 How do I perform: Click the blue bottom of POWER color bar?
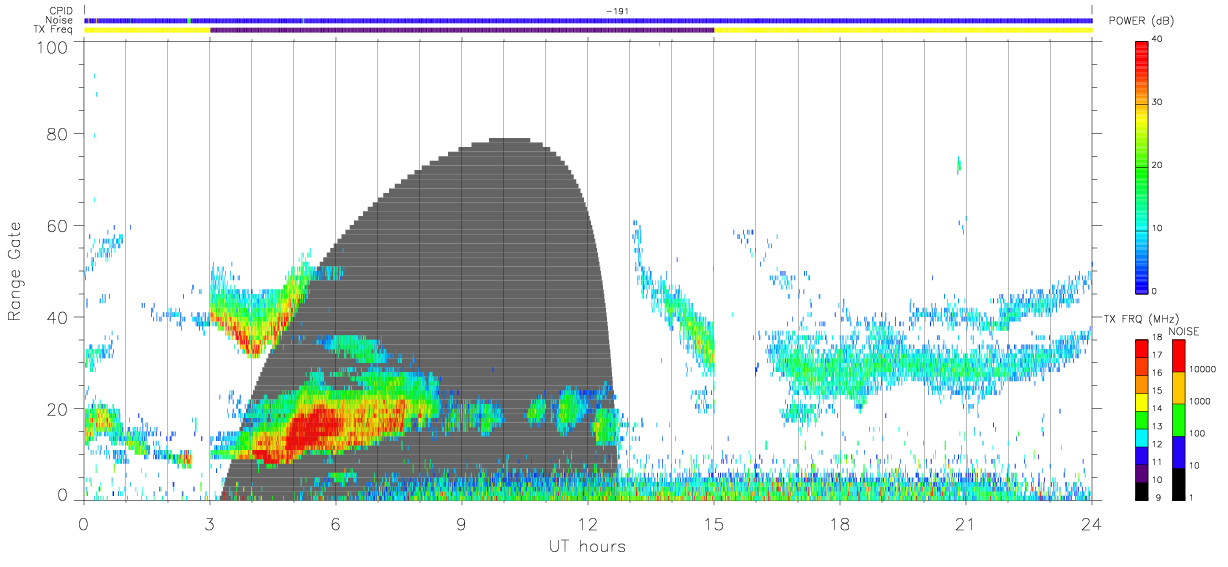pyautogui.click(x=1143, y=280)
